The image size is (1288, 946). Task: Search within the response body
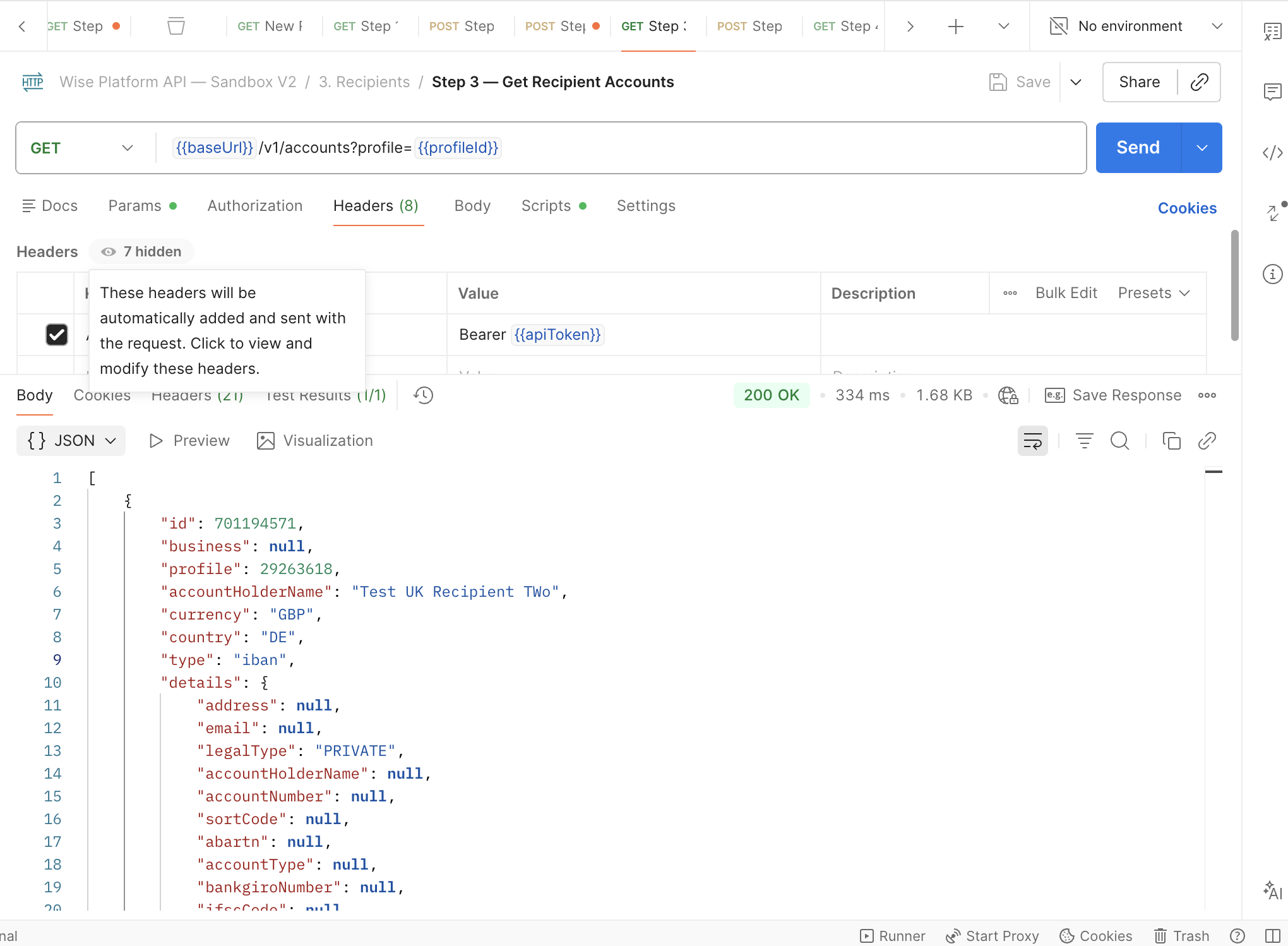(x=1120, y=441)
